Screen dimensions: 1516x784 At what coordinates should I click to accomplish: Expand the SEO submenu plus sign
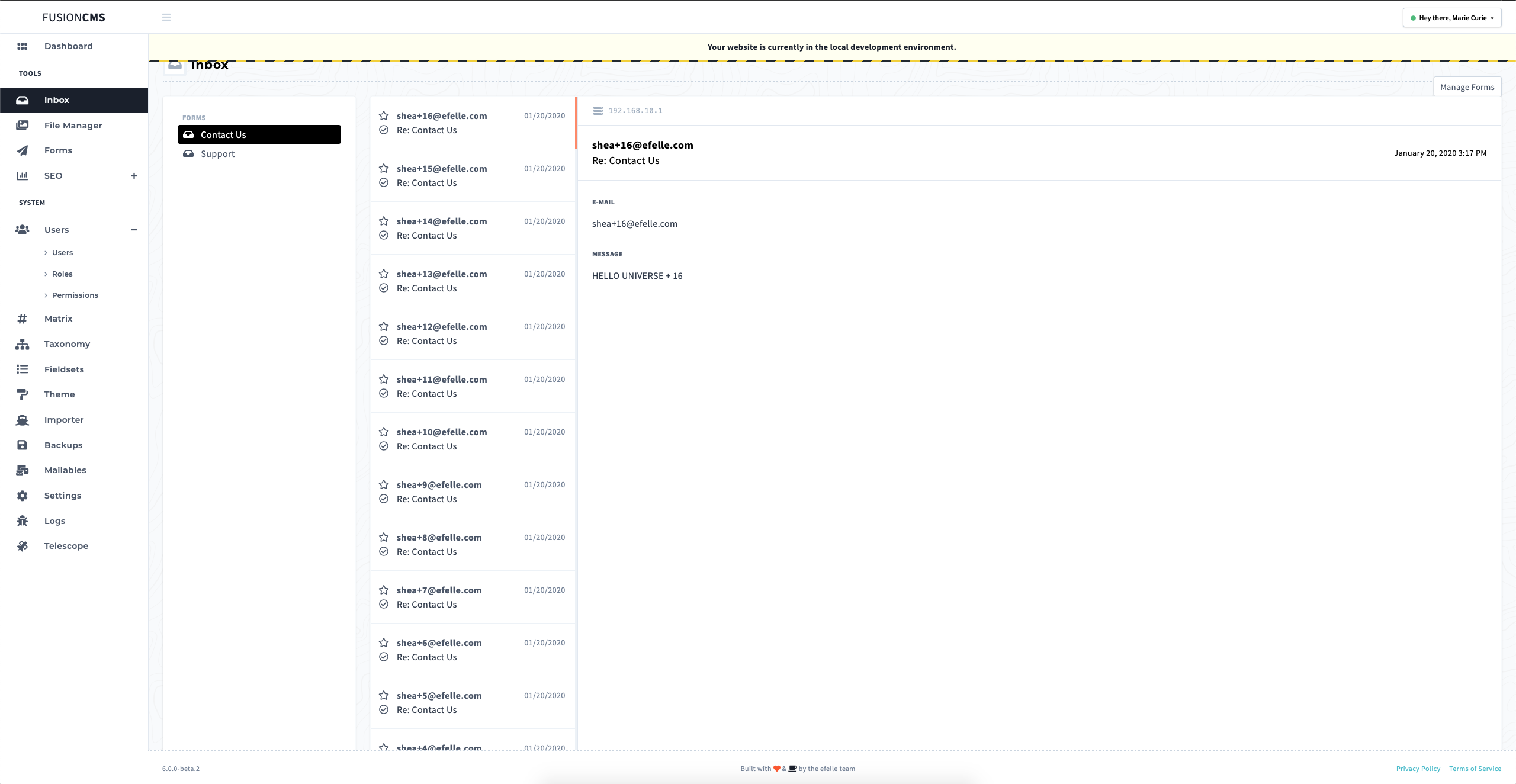[x=134, y=176]
